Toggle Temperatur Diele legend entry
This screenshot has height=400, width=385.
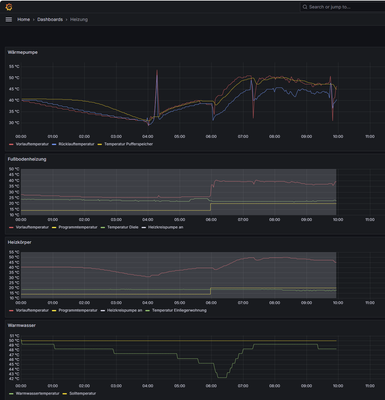[x=123, y=227]
